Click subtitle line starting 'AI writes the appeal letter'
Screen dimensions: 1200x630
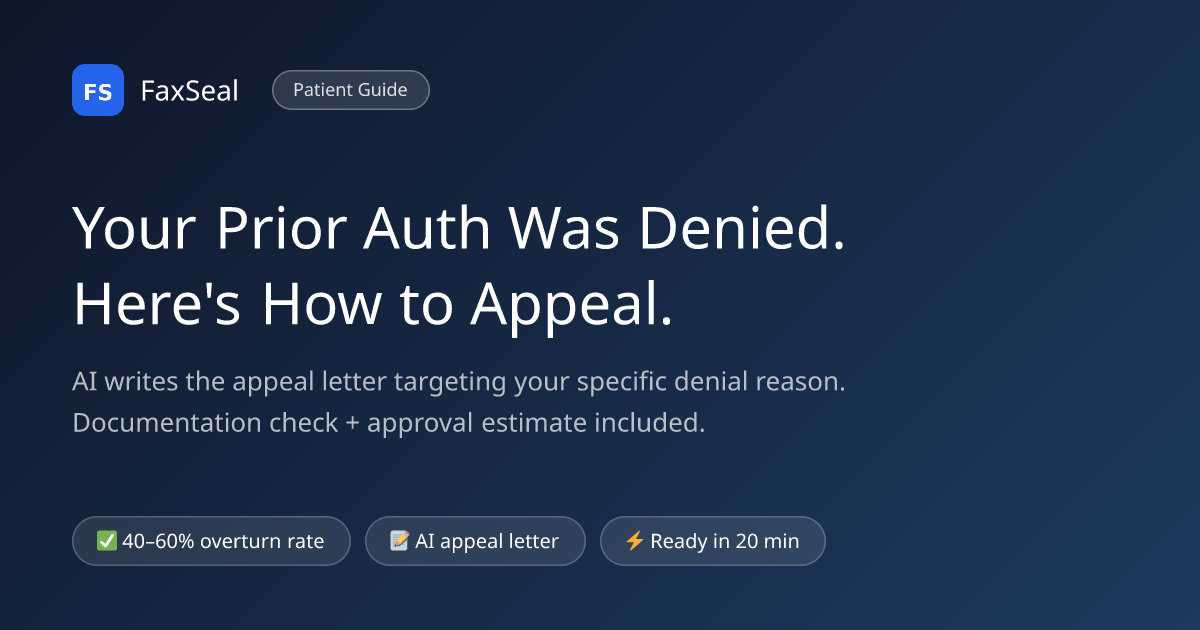click(459, 382)
